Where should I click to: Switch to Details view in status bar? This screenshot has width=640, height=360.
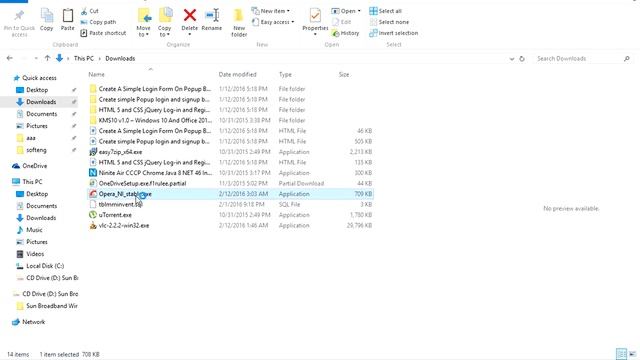[x=621, y=354]
